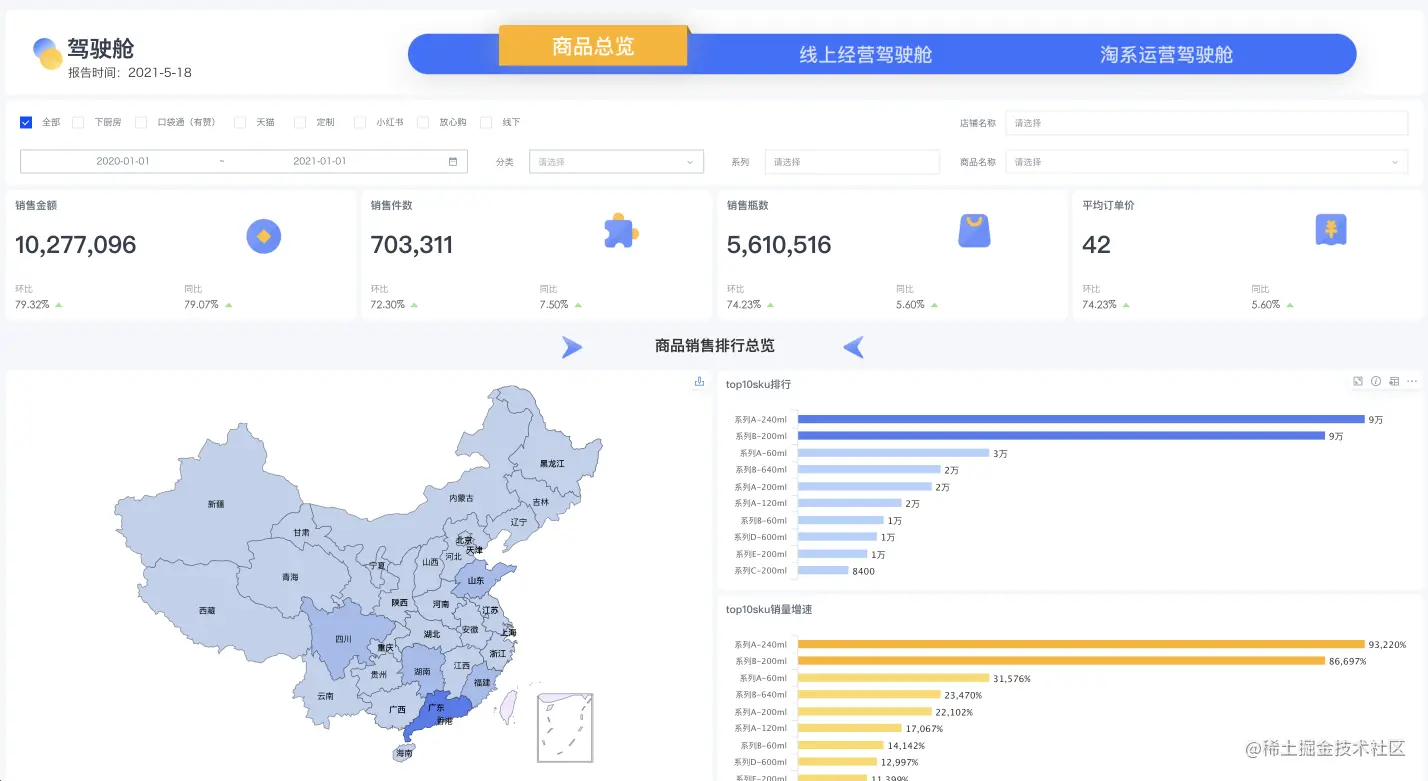
Task: Open the 系列 select field
Action: (x=852, y=162)
